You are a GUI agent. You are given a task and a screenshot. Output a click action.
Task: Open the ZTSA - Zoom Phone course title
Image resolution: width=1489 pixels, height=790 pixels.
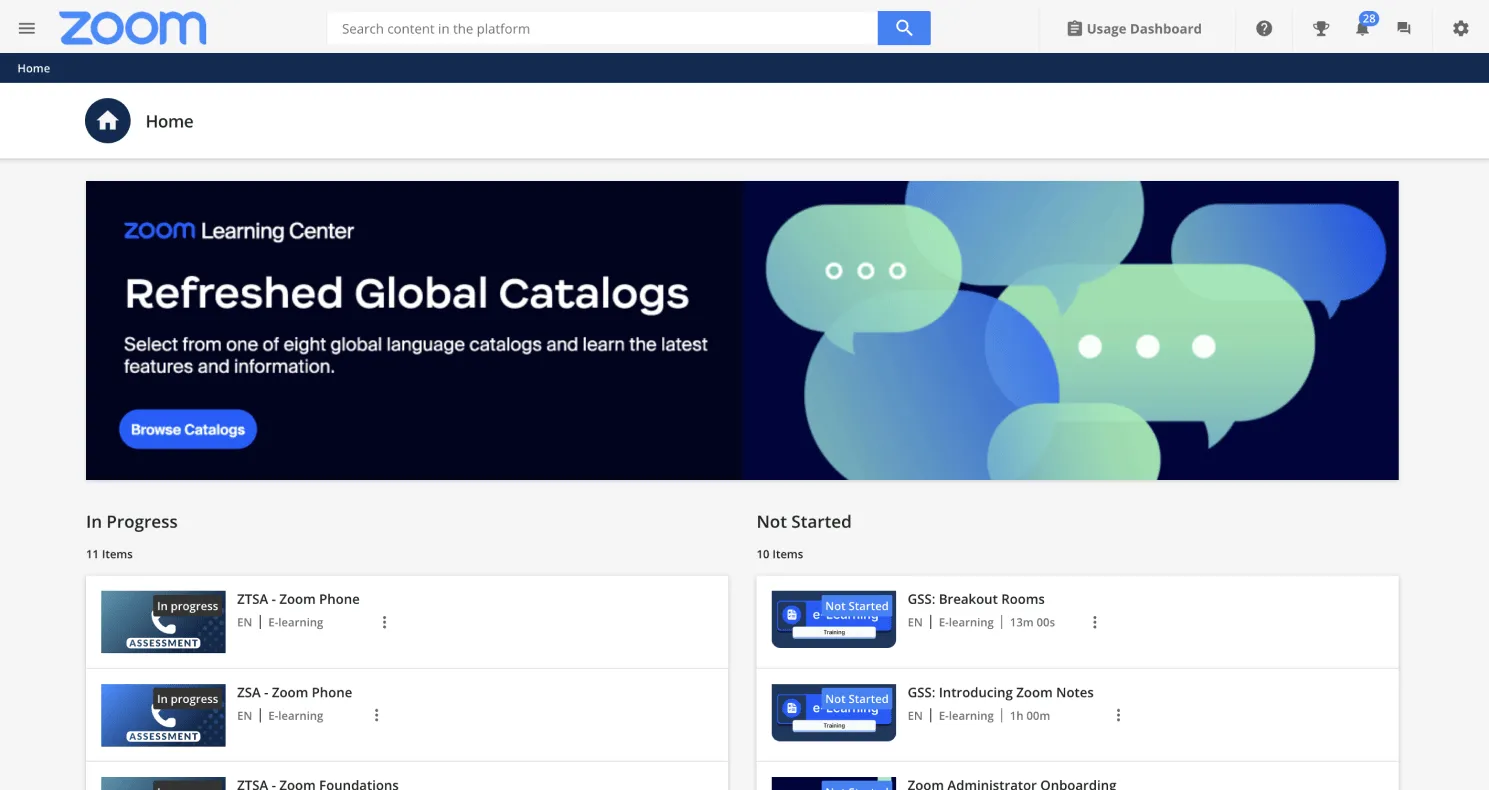[x=298, y=599]
